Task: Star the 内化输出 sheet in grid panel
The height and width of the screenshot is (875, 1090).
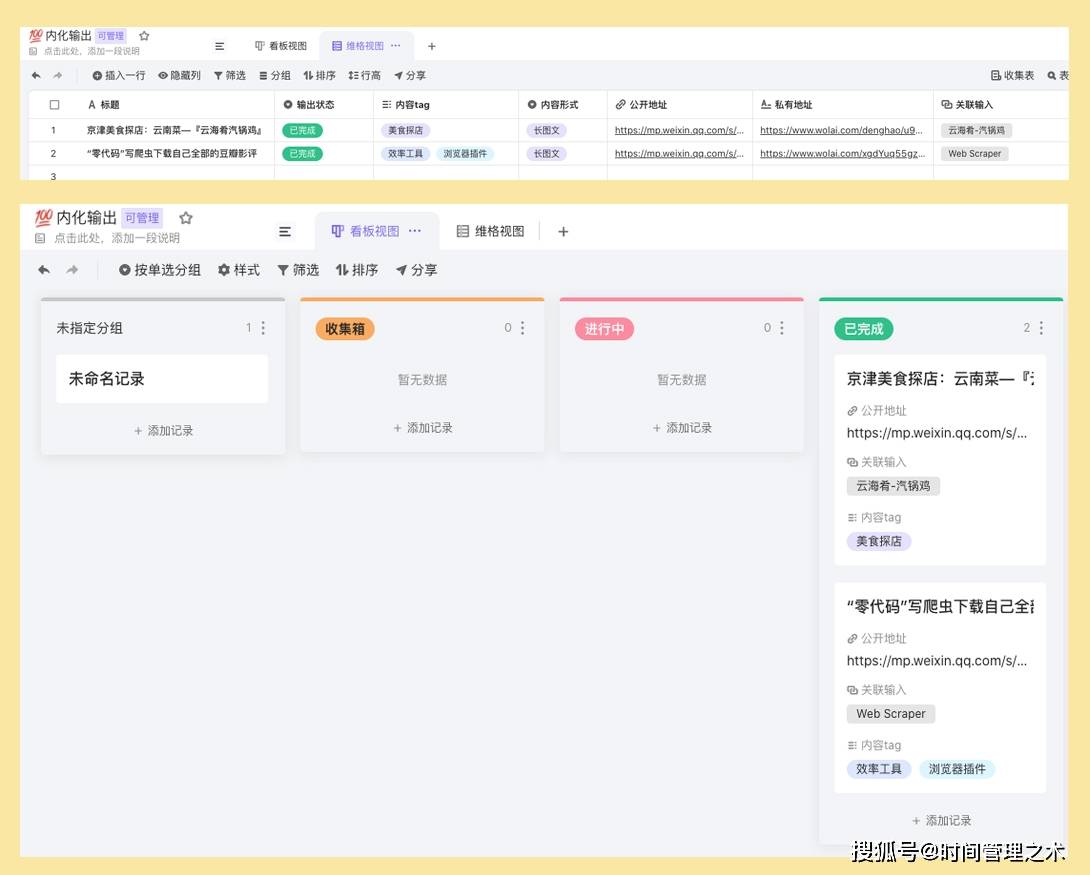Action: click(x=144, y=35)
